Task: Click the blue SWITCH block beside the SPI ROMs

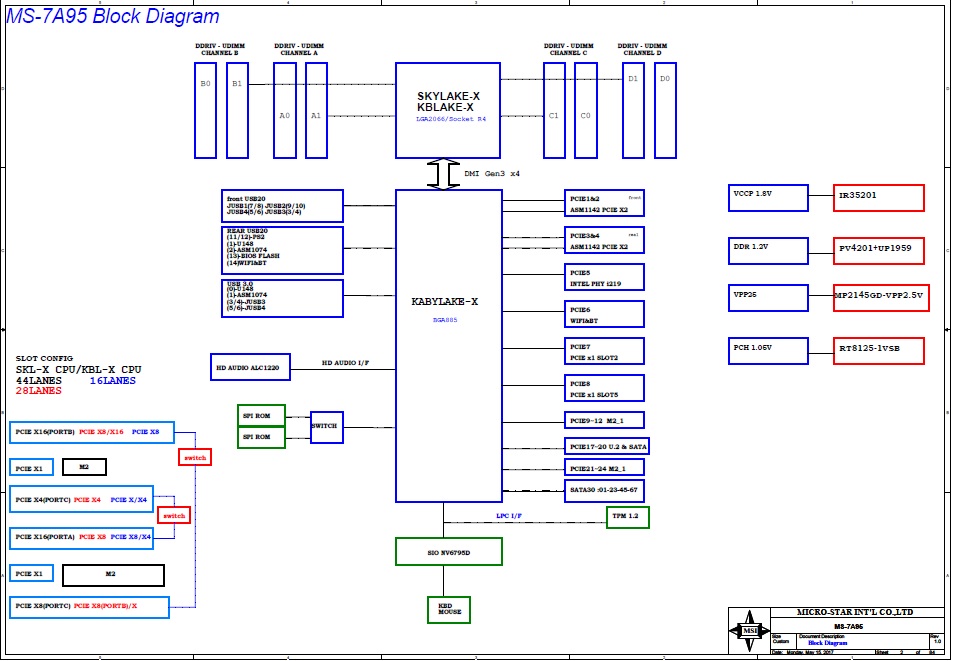Action: coord(326,427)
